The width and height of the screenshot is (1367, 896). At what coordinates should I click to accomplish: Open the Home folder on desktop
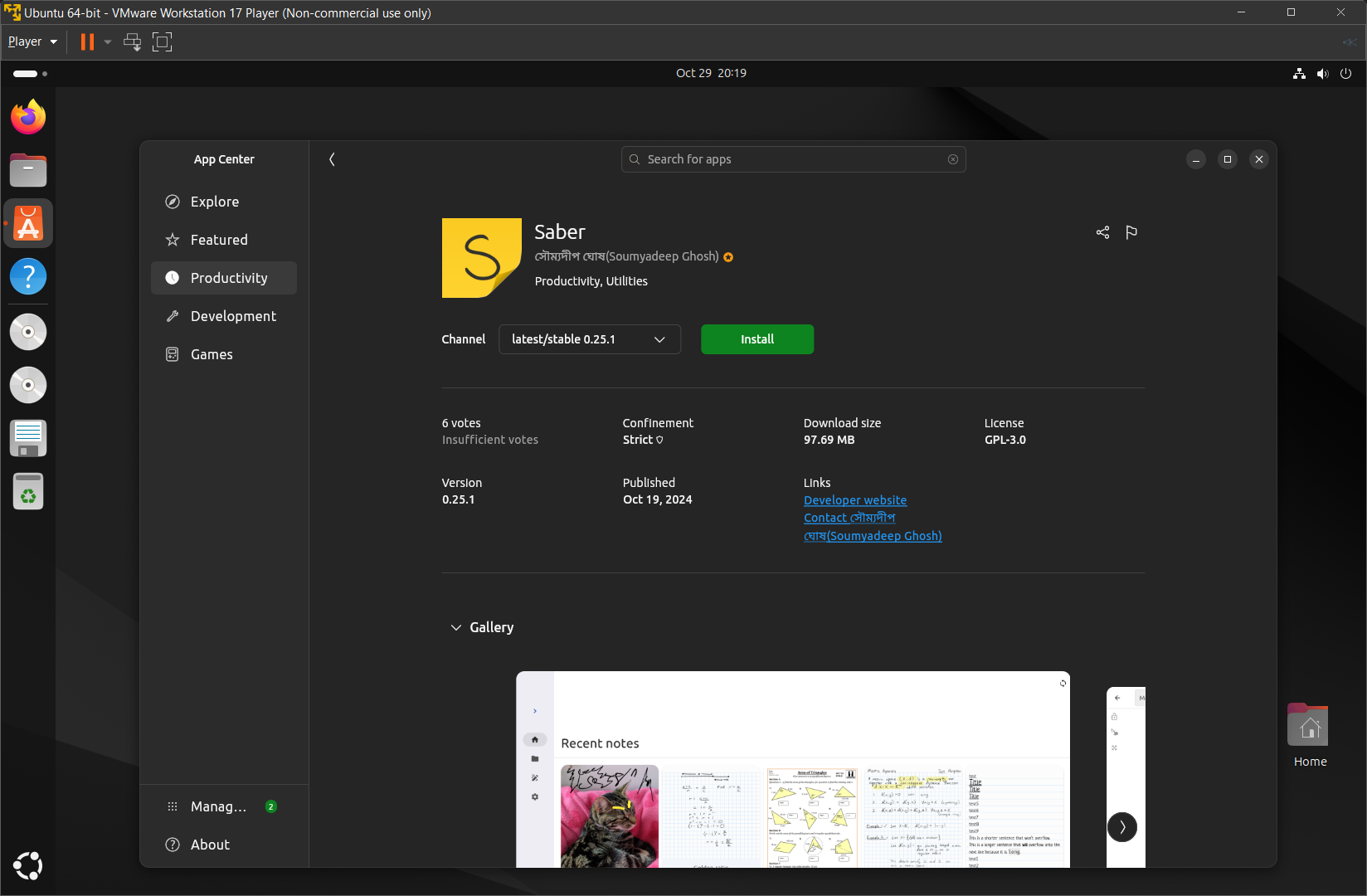pos(1310,736)
